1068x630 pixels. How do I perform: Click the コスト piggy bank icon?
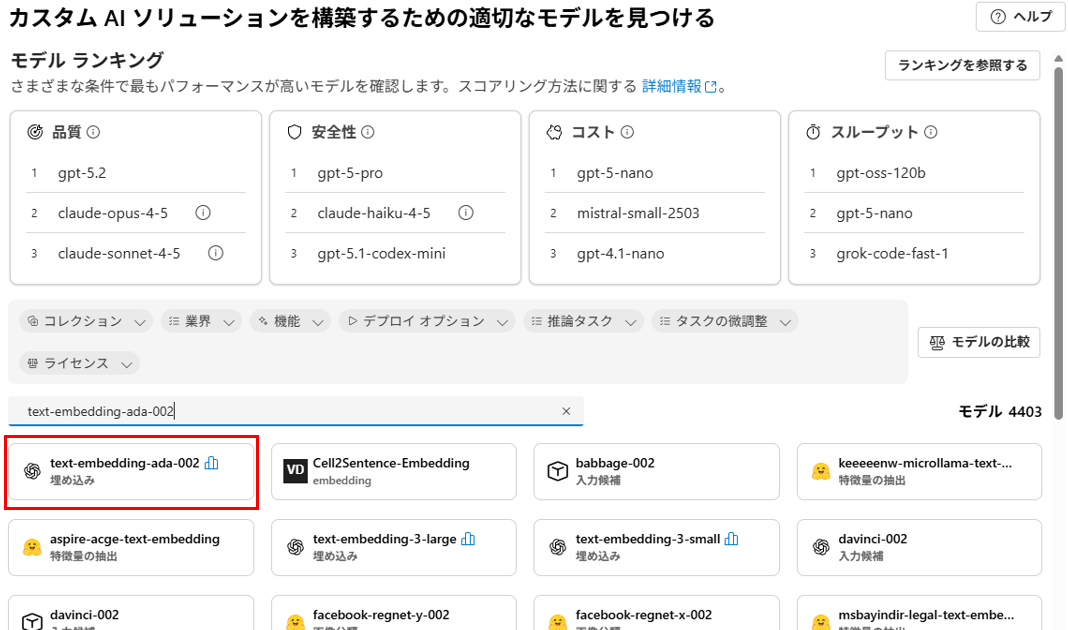554,132
